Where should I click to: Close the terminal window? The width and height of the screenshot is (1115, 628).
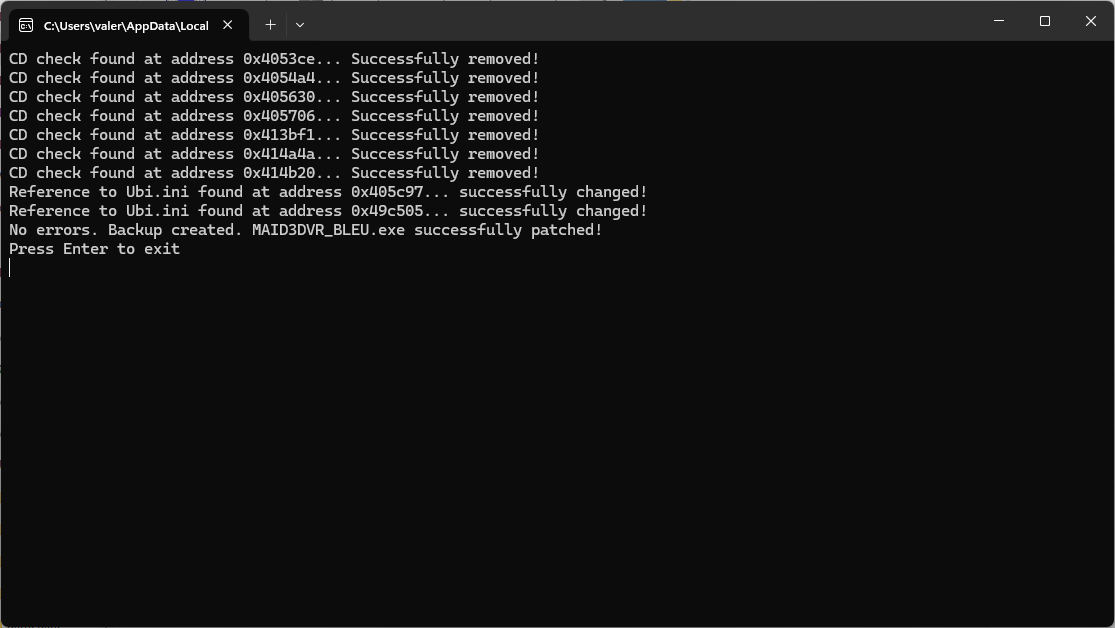pyautogui.click(x=1091, y=21)
